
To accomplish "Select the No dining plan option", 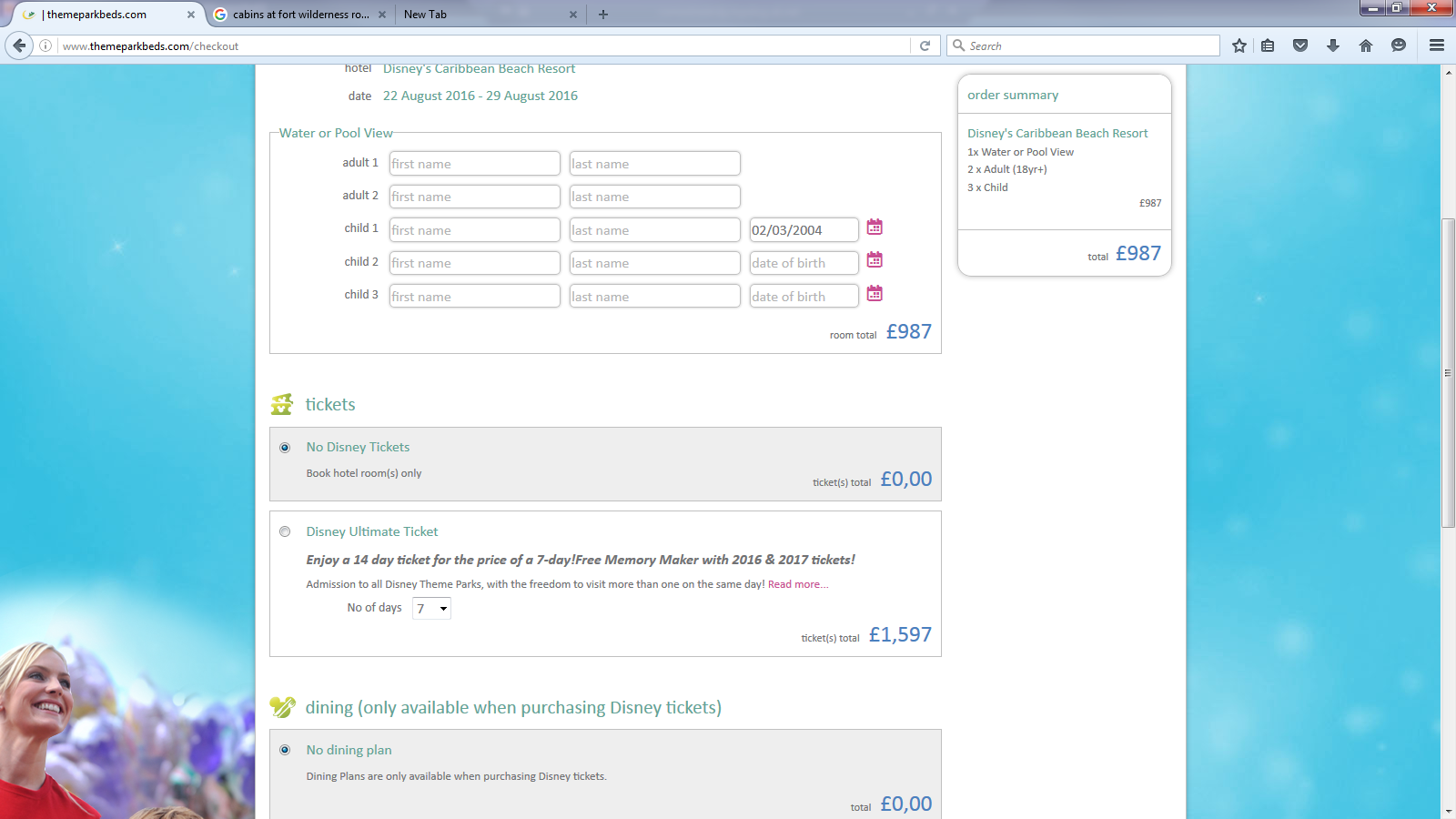I will pos(285,750).
